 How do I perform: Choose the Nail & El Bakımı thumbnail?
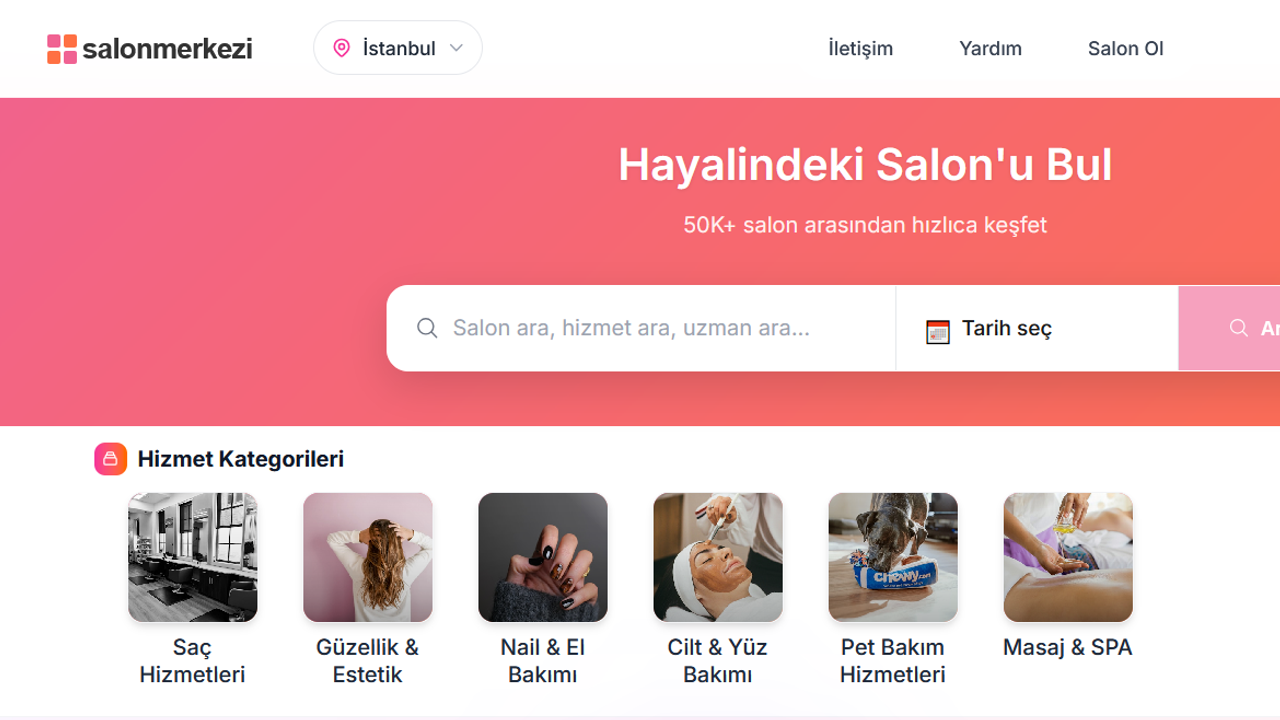543,557
